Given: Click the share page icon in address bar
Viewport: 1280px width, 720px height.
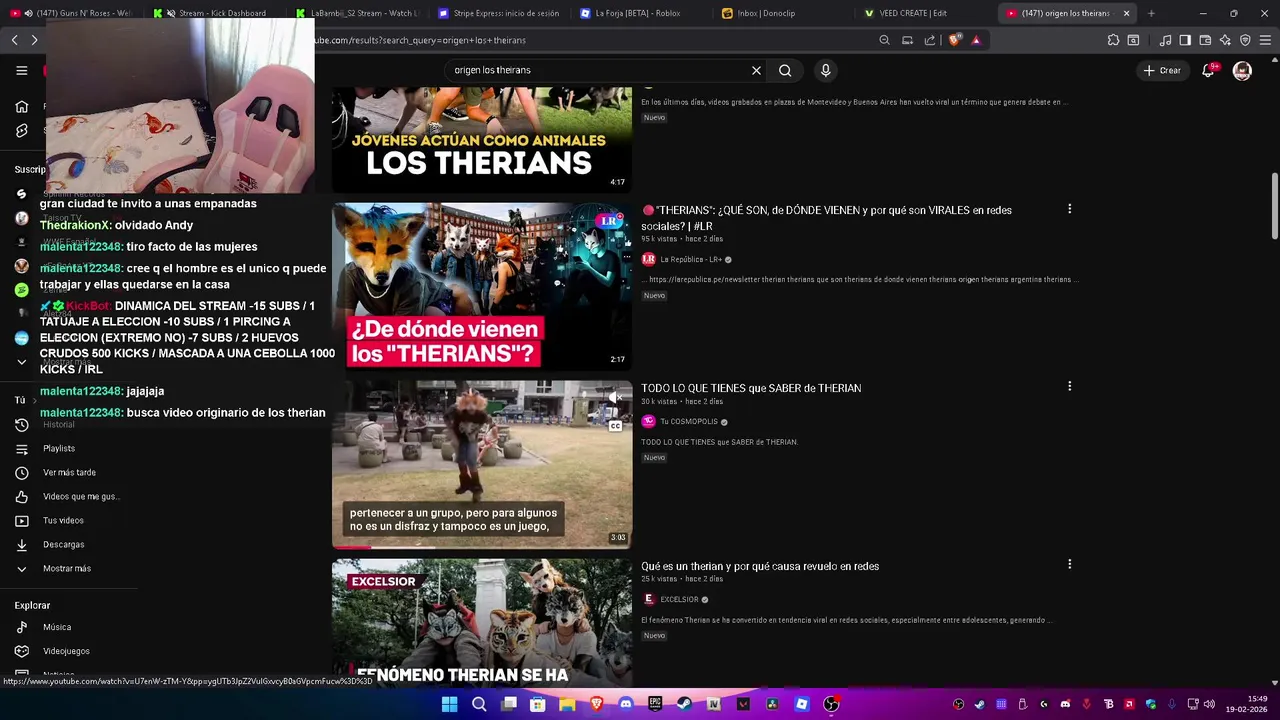Looking at the screenshot, I should [x=930, y=40].
